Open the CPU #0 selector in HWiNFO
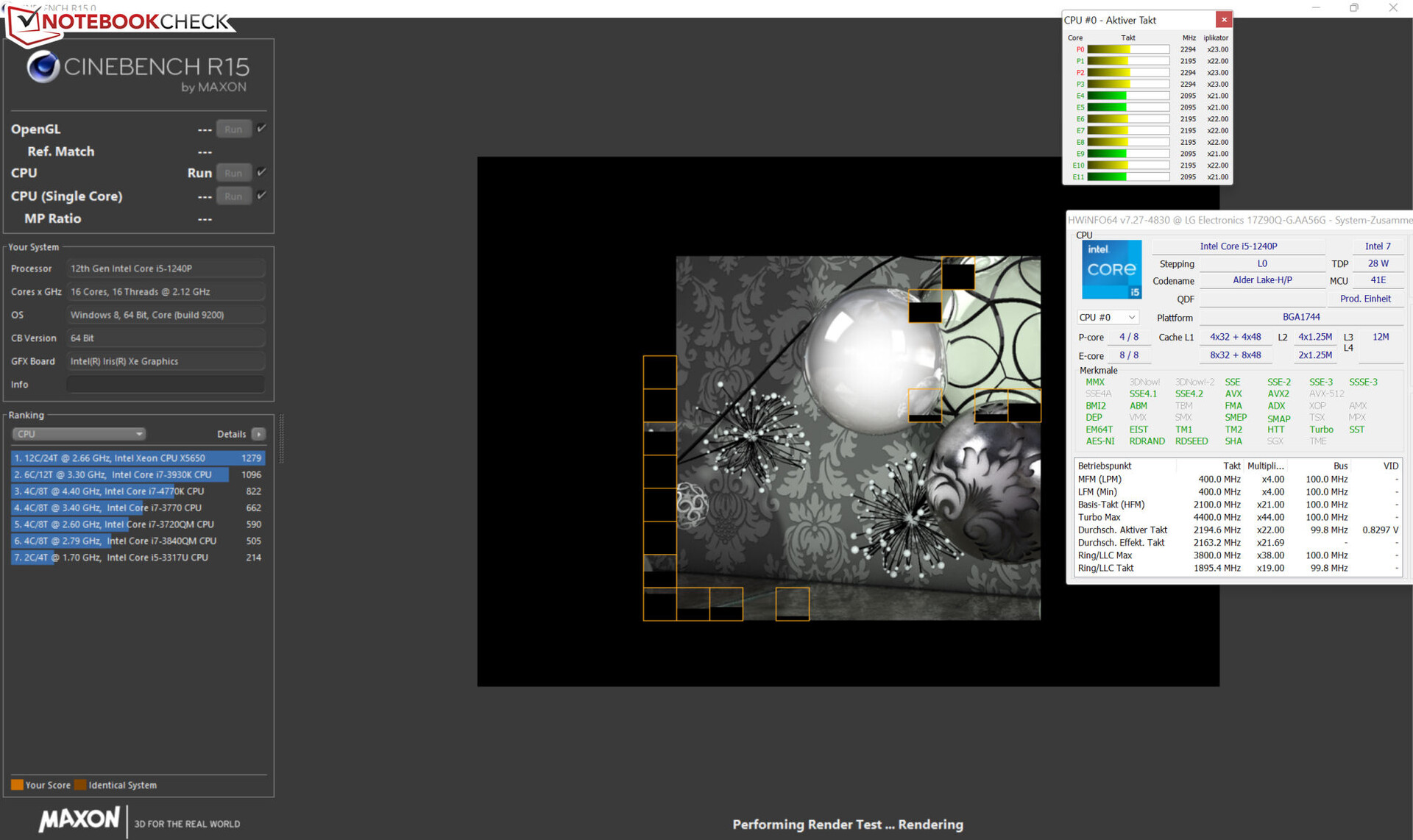 pyautogui.click(x=1107, y=317)
